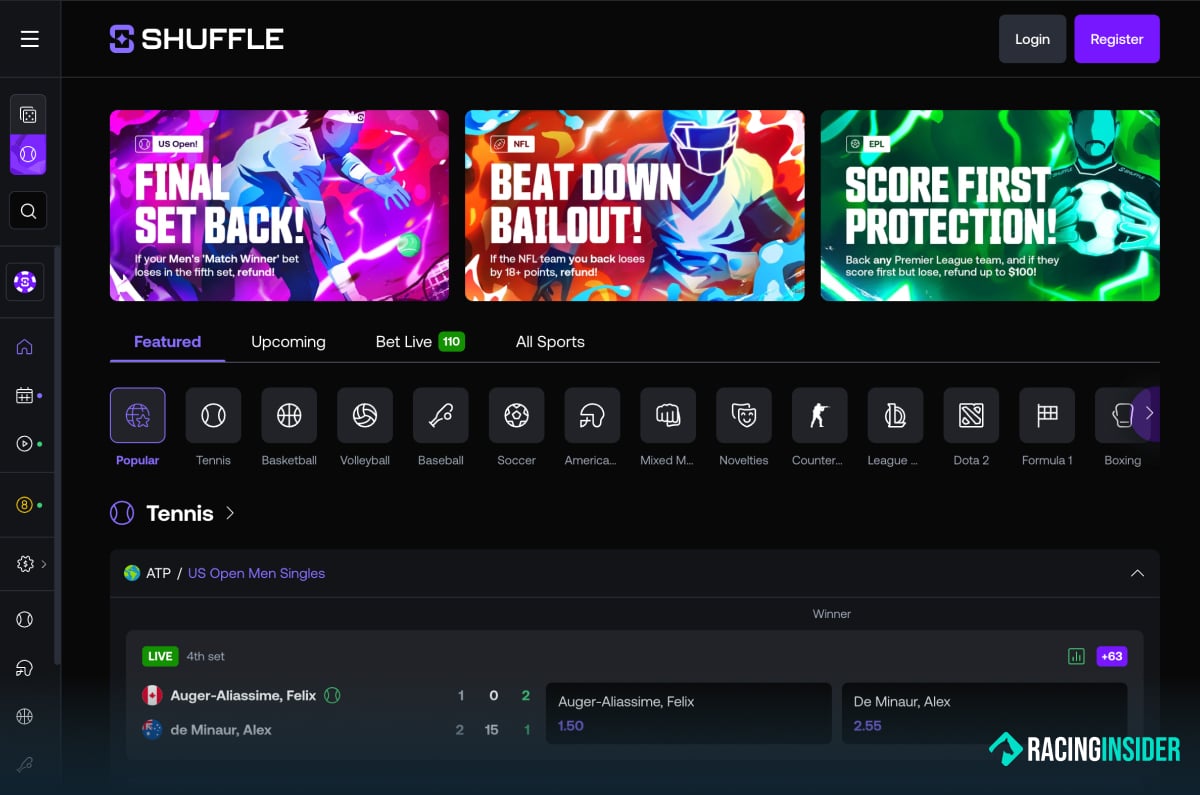The image size is (1200, 795).
Task: Open the Score First Protection EPL promo
Action: (x=990, y=205)
